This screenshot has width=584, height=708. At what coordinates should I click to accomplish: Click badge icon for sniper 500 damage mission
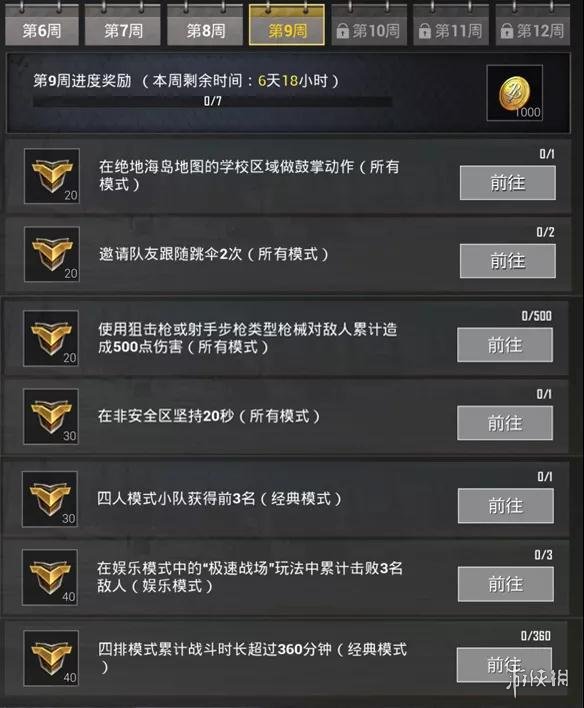click(51, 338)
